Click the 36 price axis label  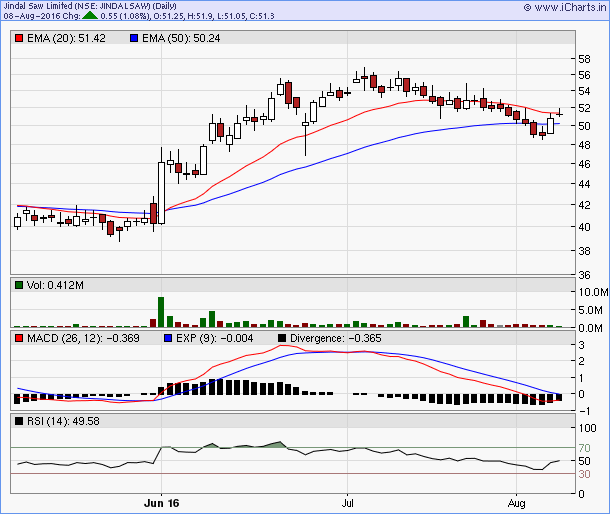pyautogui.click(x=584, y=275)
